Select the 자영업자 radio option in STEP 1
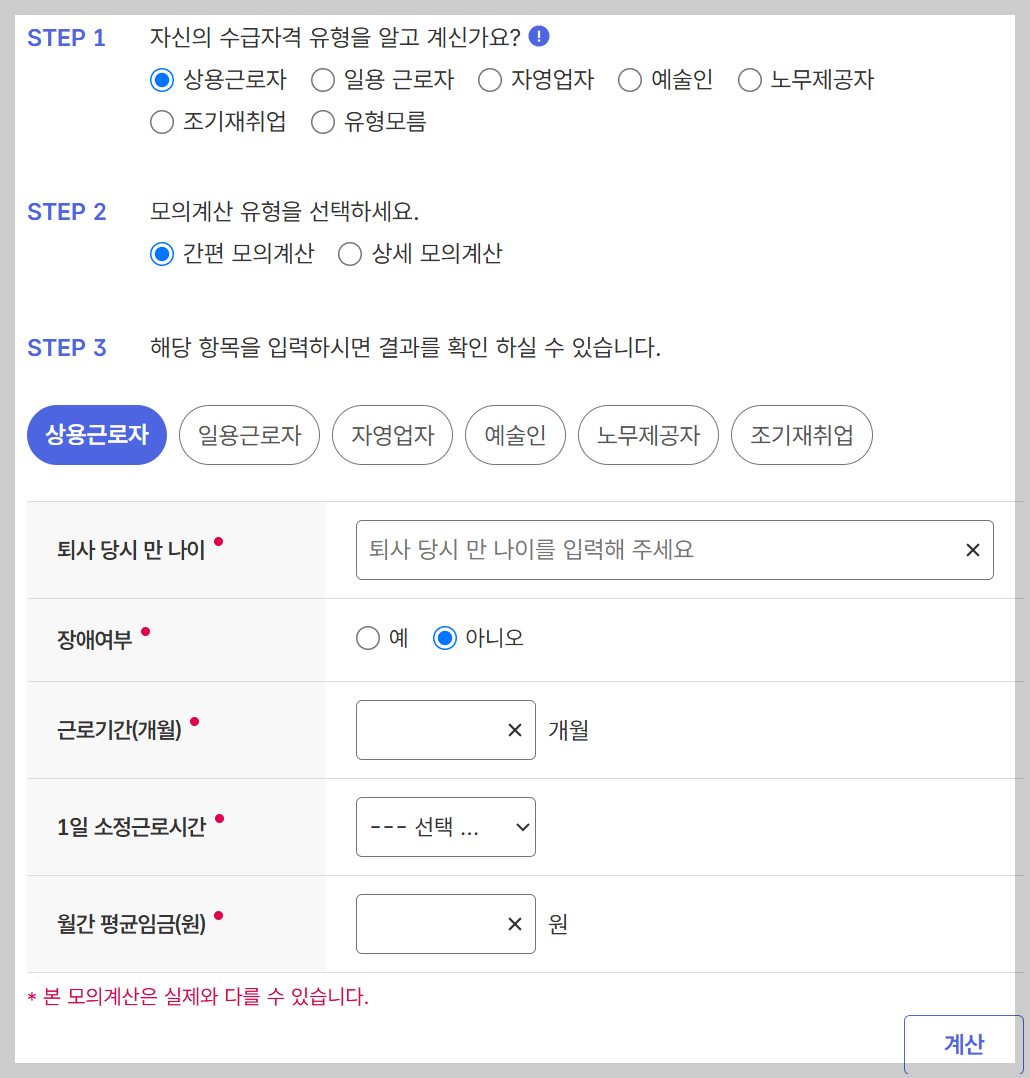Screen dimensions: 1030x1078 point(489,81)
